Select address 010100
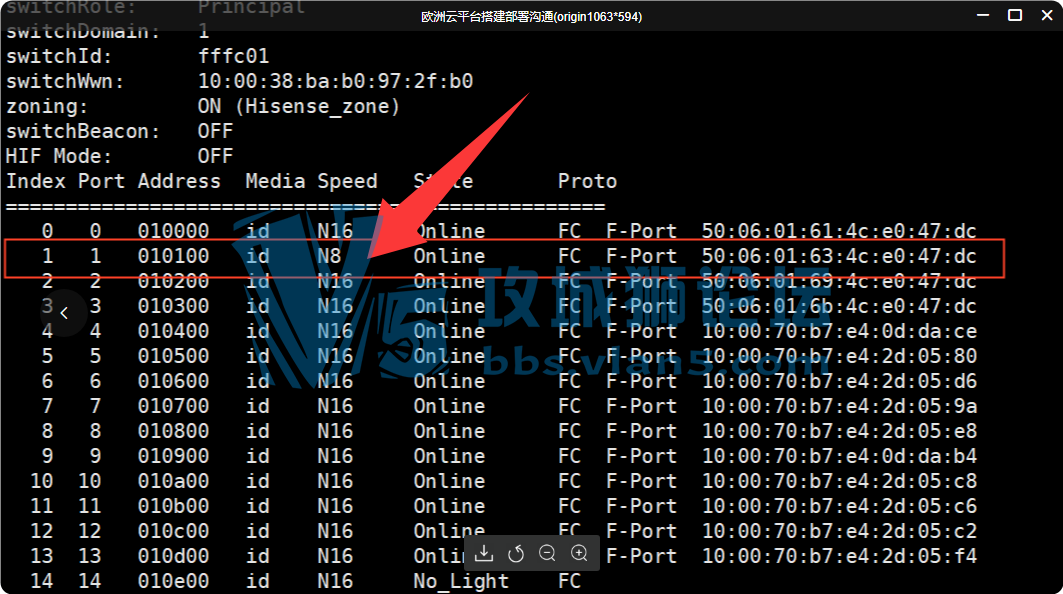The image size is (1063, 594). (x=173, y=256)
